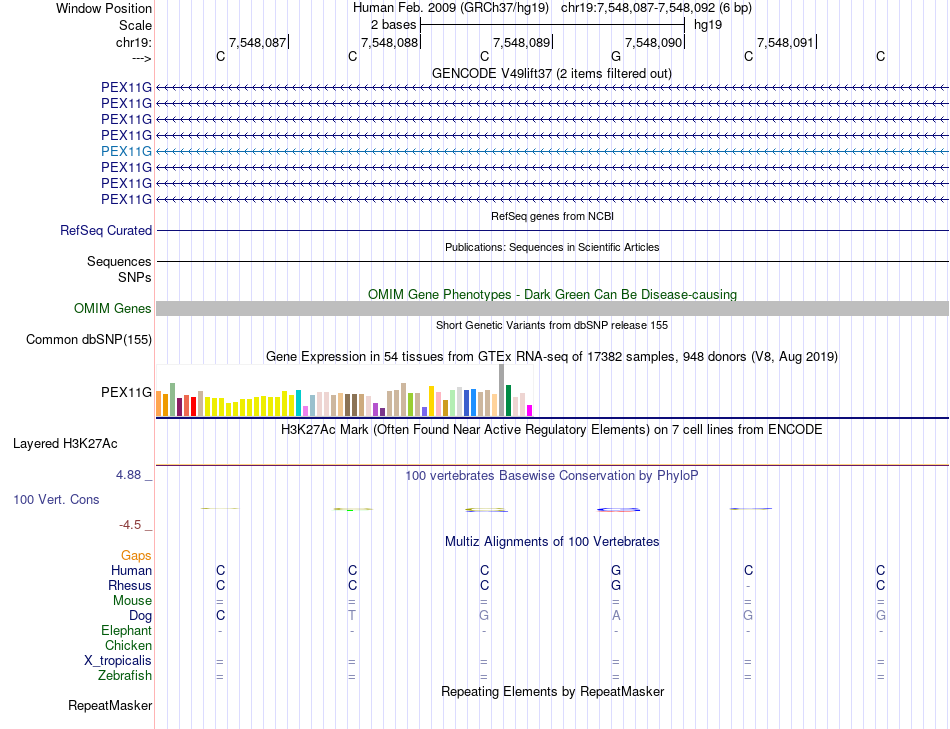950x729 pixels.
Task: Click the 2 bases scale text
Action: click(x=394, y=25)
